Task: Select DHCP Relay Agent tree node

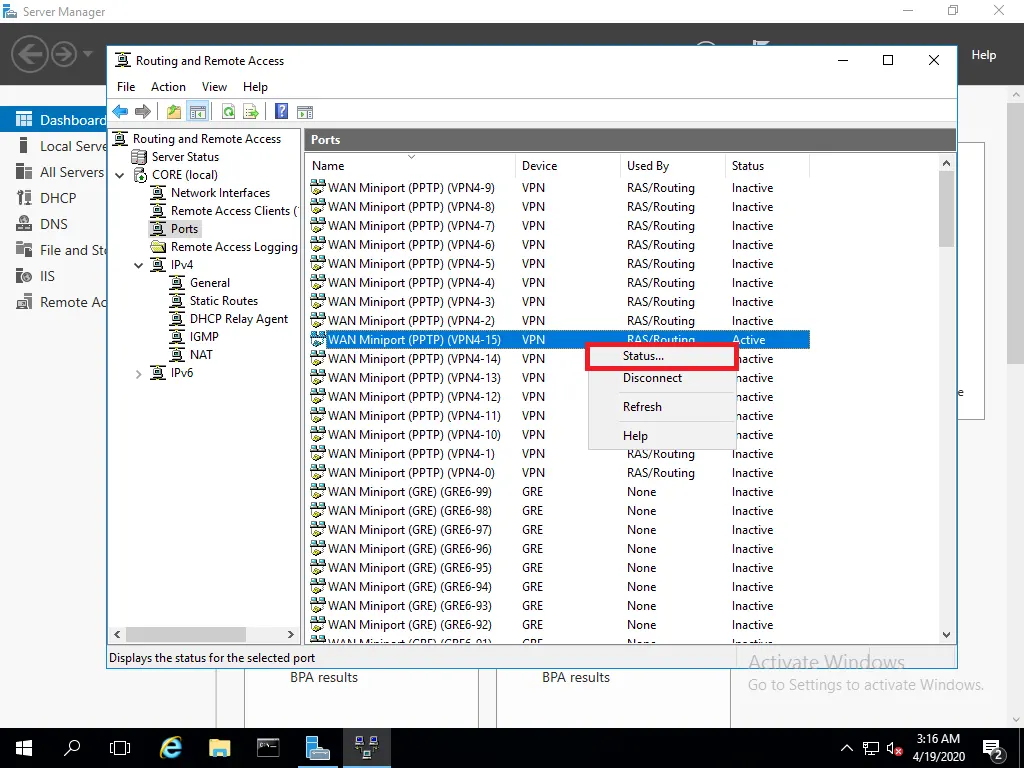Action: (x=238, y=319)
